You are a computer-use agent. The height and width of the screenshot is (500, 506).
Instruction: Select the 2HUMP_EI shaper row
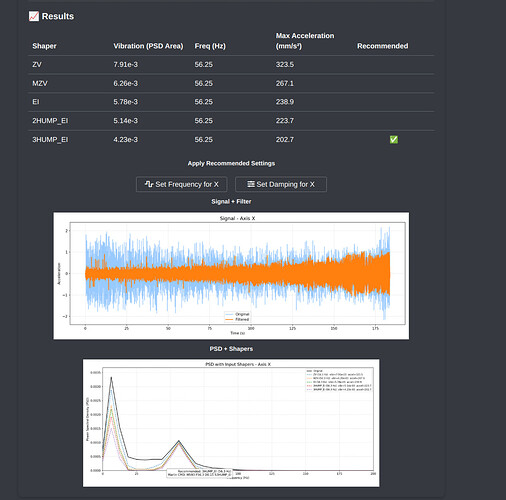coord(231,121)
